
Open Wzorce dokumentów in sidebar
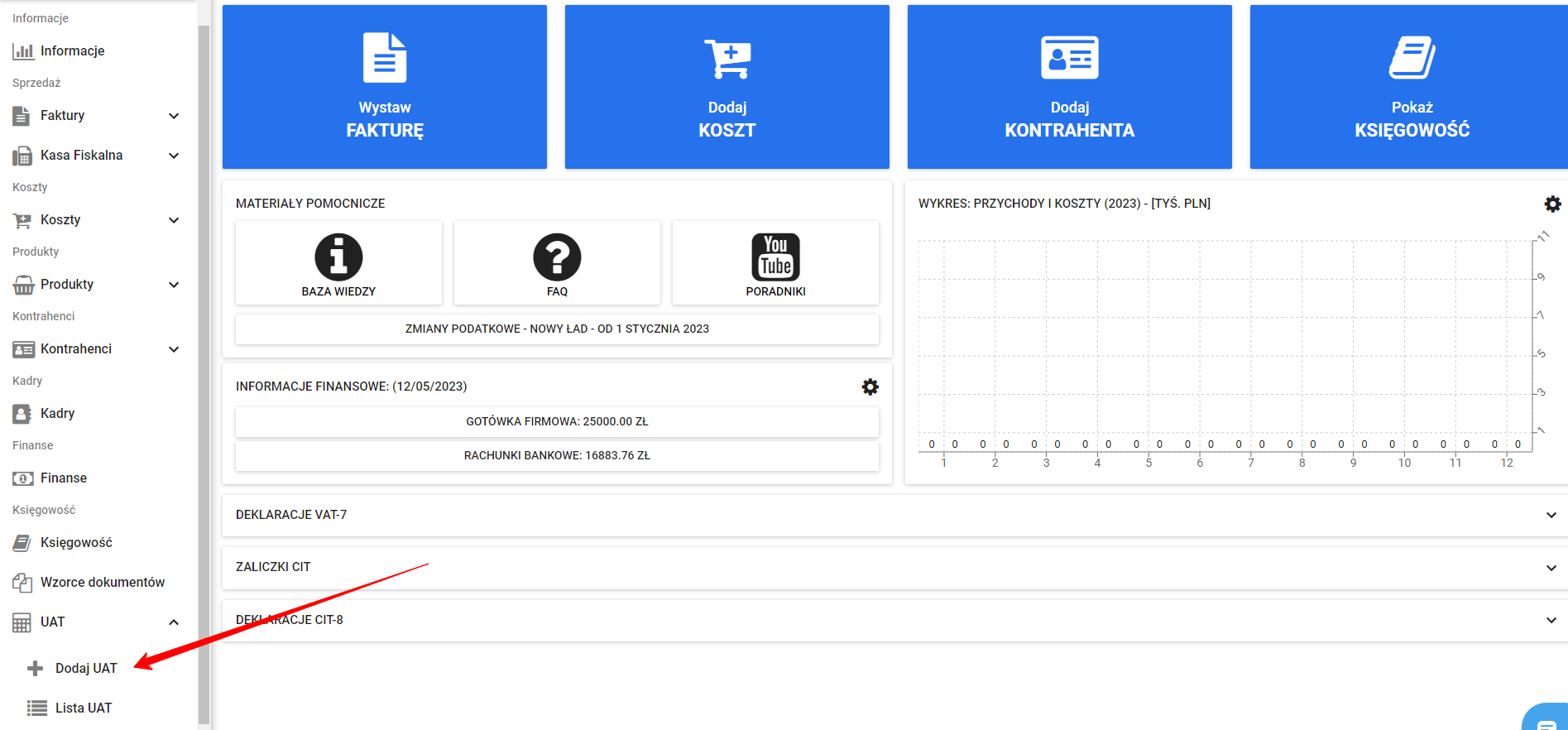(x=103, y=582)
